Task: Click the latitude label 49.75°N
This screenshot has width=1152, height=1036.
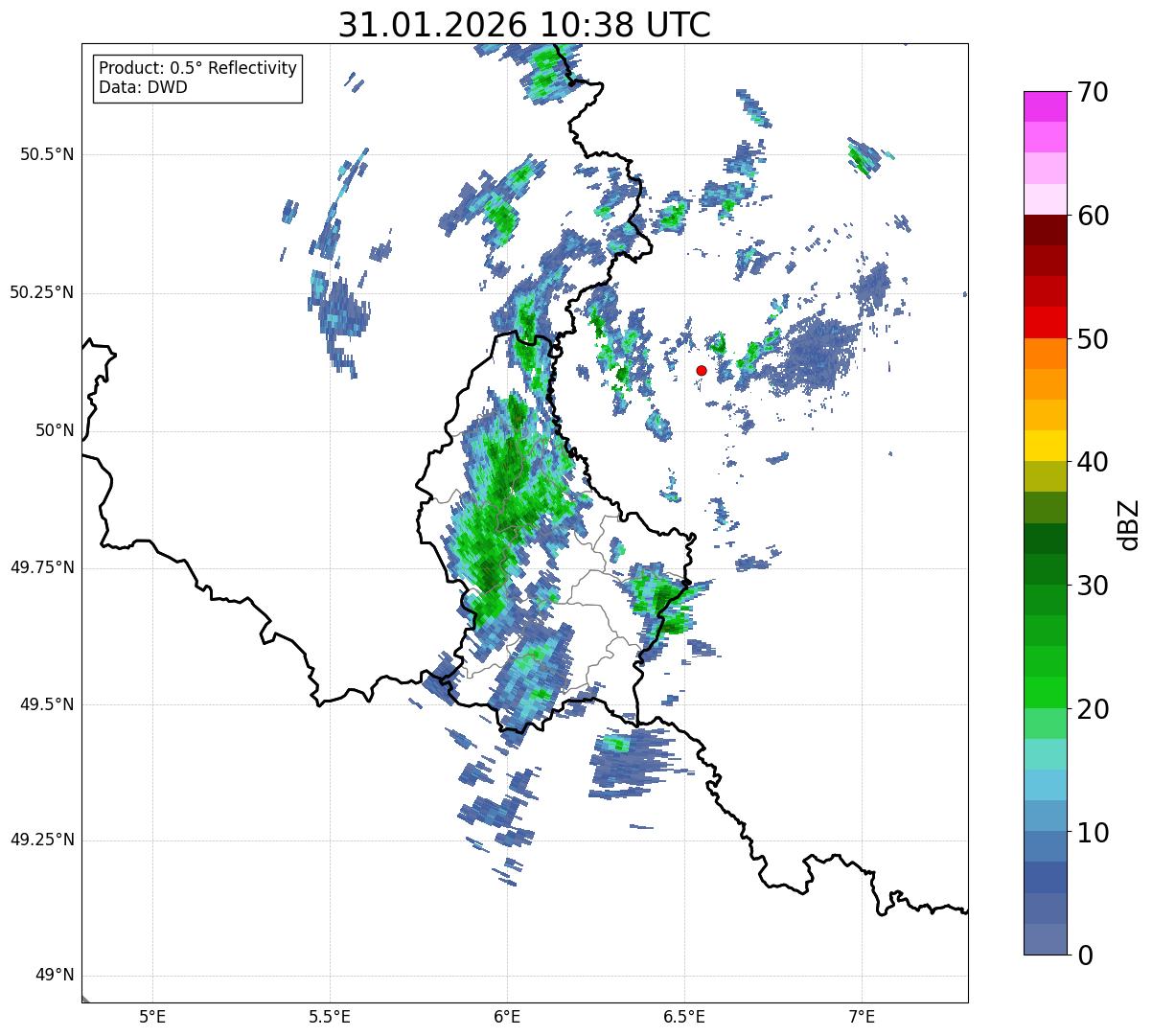Action: coord(42,567)
